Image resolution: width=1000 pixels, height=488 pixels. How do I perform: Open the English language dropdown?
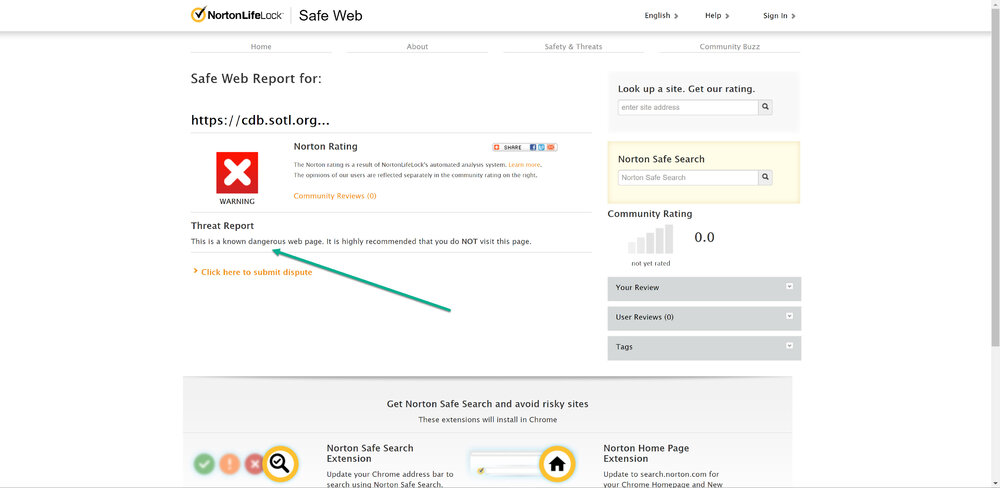click(661, 16)
